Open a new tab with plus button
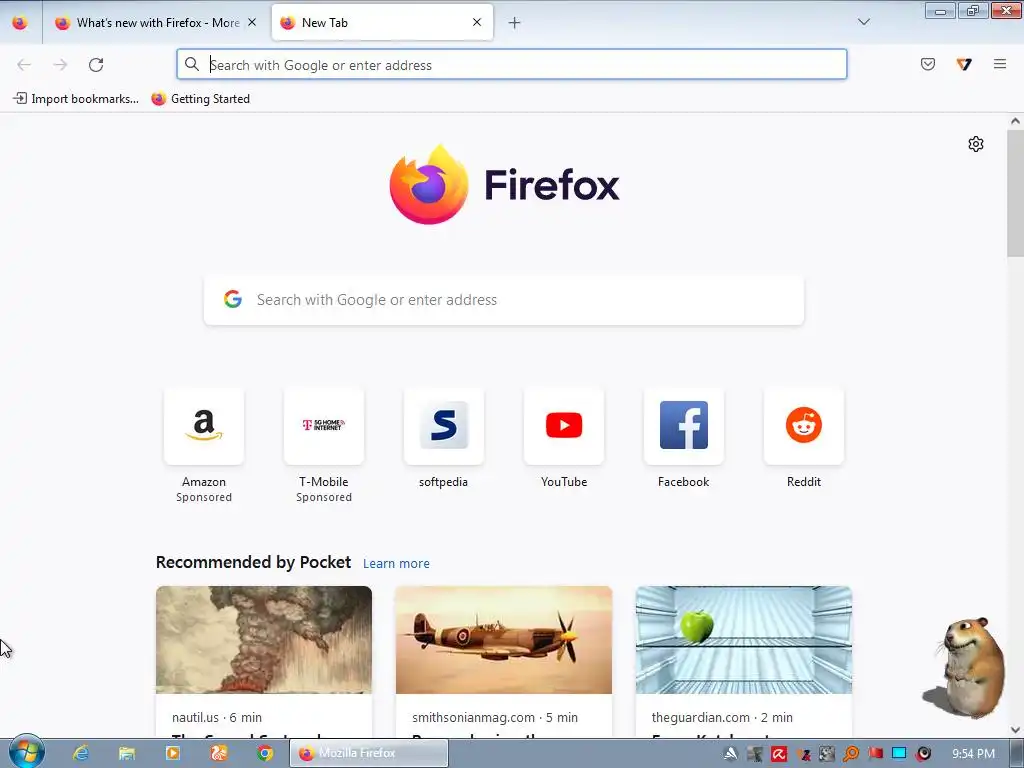The width and height of the screenshot is (1024, 768). point(515,23)
